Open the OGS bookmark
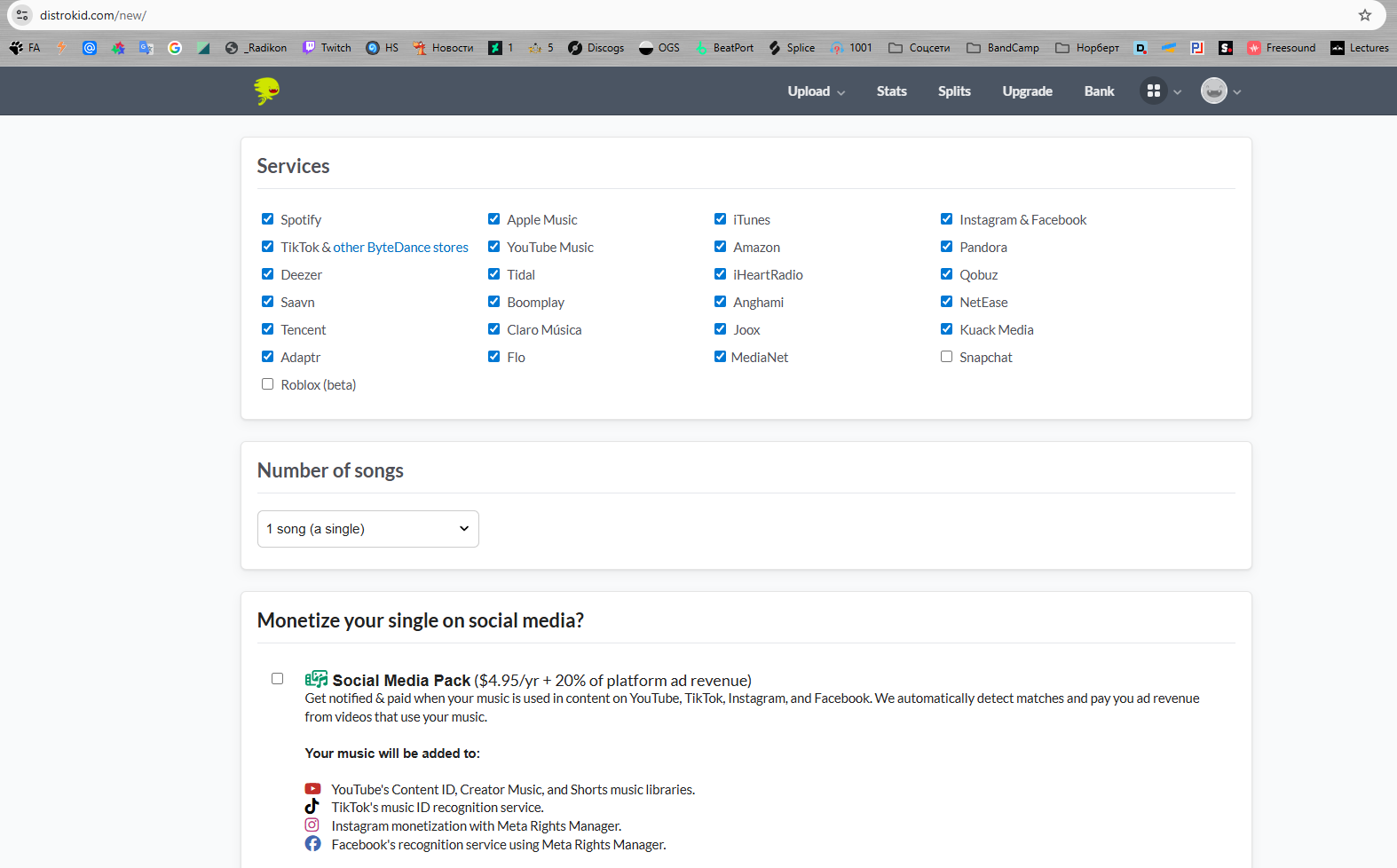The height and width of the screenshot is (868, 1397). 659,48
